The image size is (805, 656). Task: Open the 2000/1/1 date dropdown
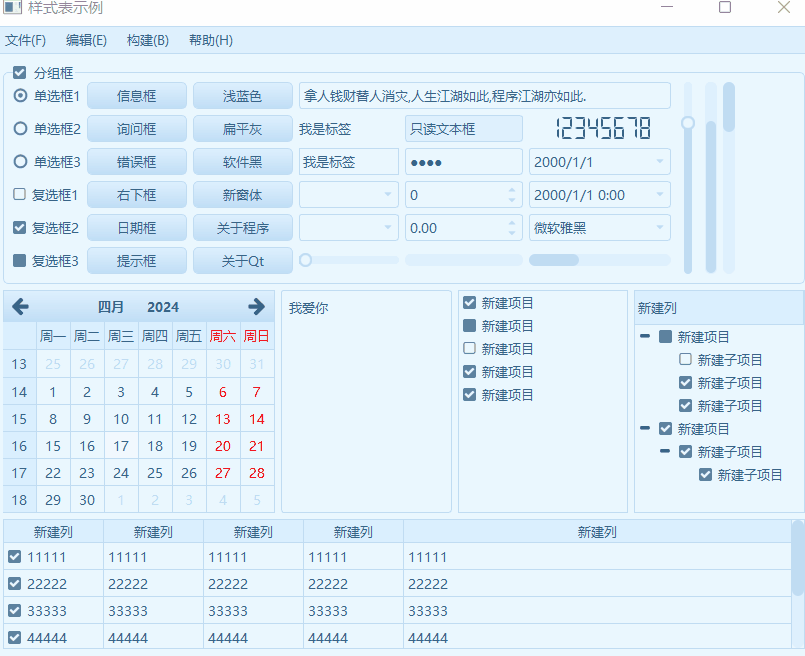click(x=660, y=162)
